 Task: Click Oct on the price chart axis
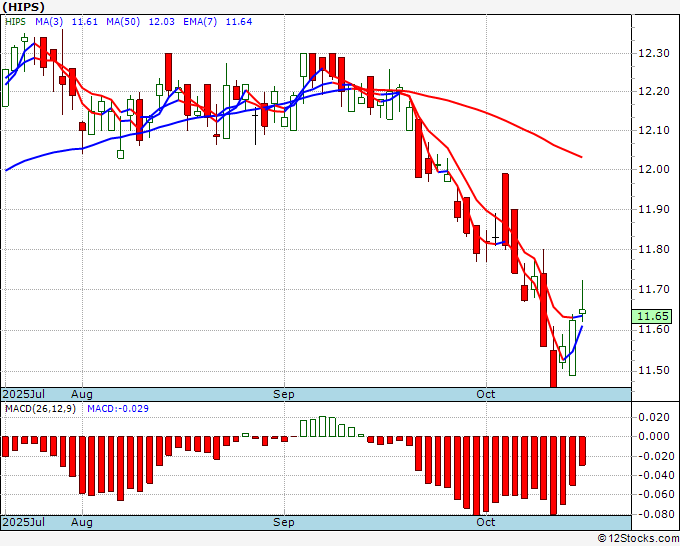(486, 394)
